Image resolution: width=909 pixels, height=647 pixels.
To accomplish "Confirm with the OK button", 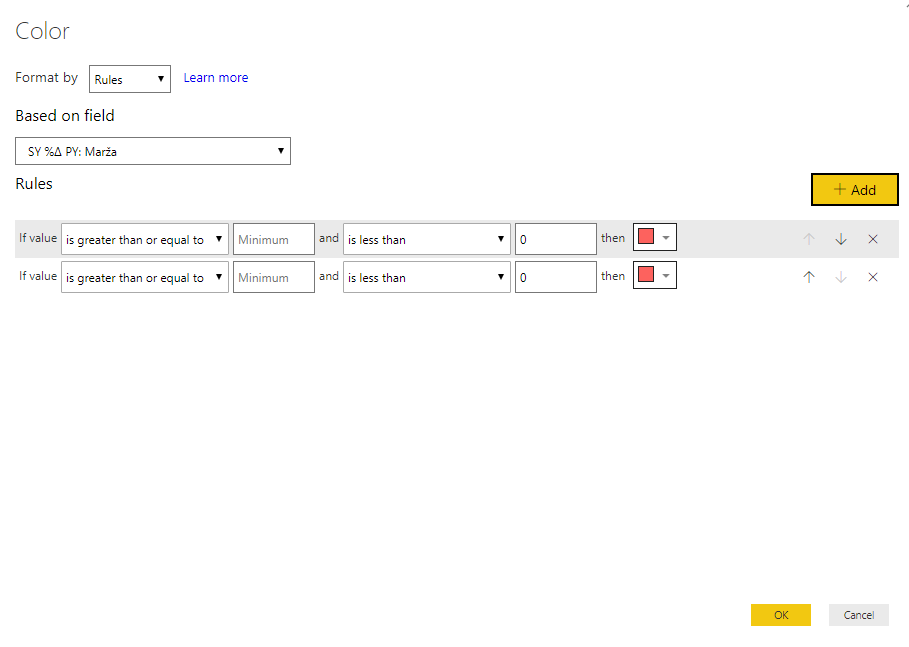I will 781,615.
